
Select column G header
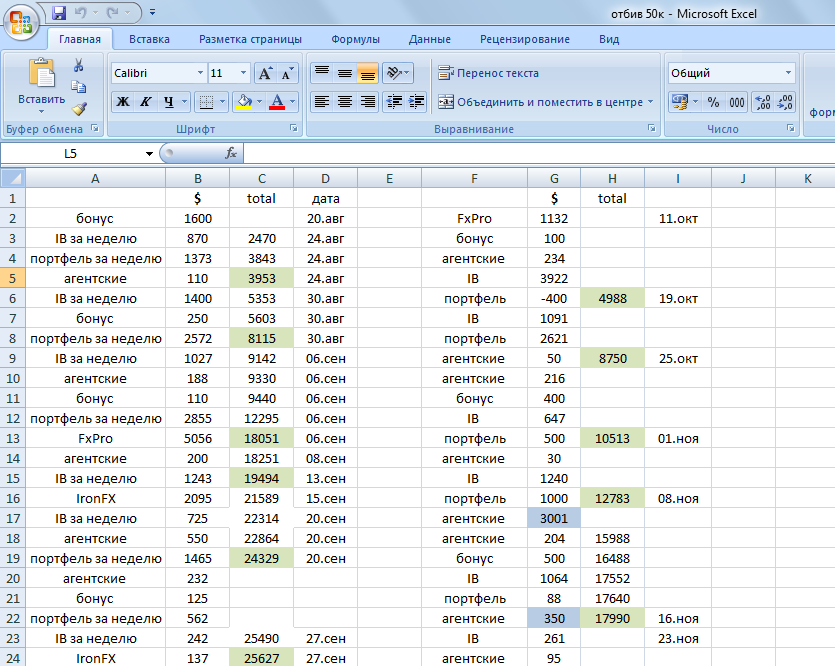[x=554, y=179]
